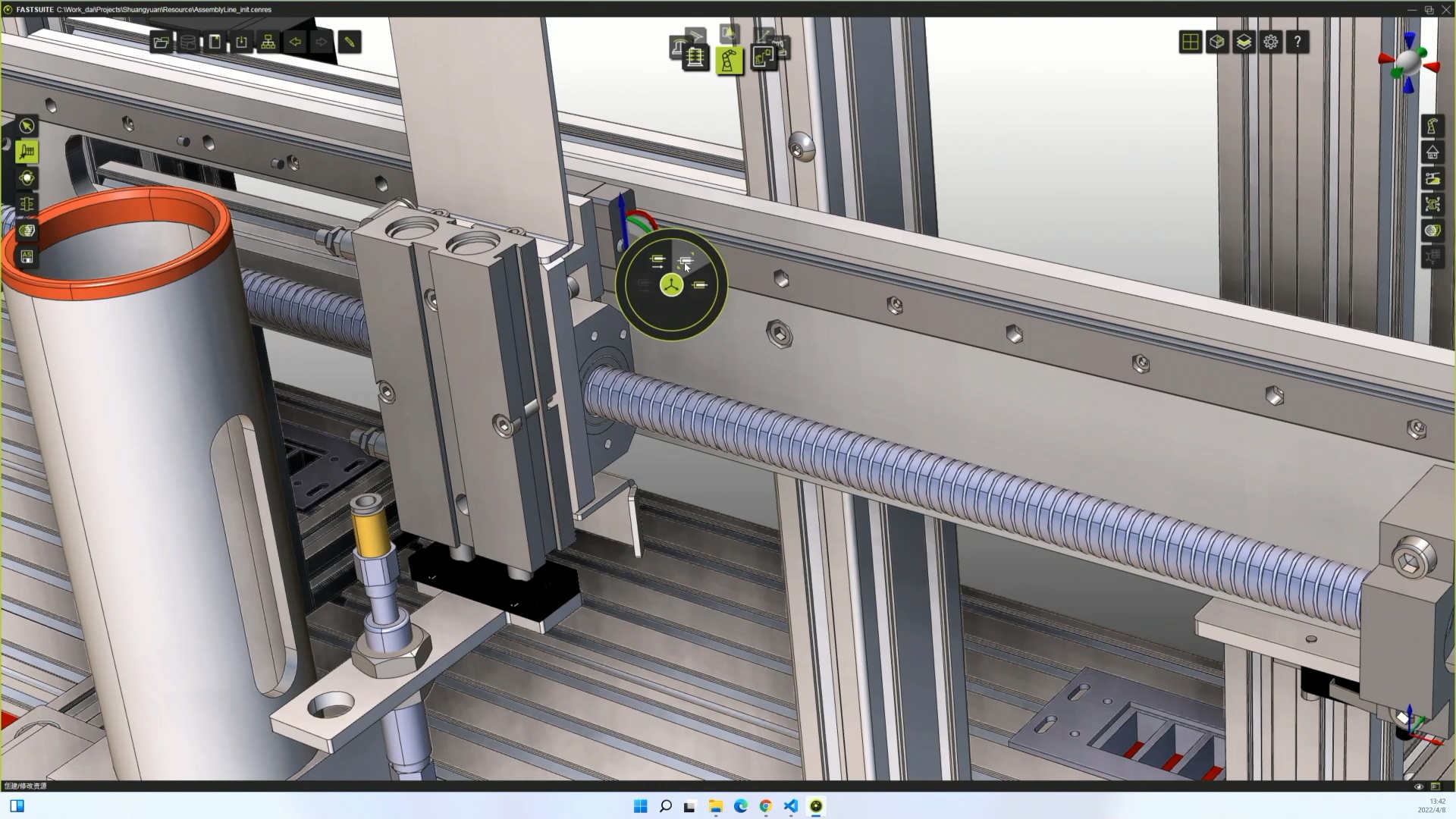The width and height of the screenshot is (1456, 819).
Task: Click the highlighted measure tool icon
Action: (27, 152)
